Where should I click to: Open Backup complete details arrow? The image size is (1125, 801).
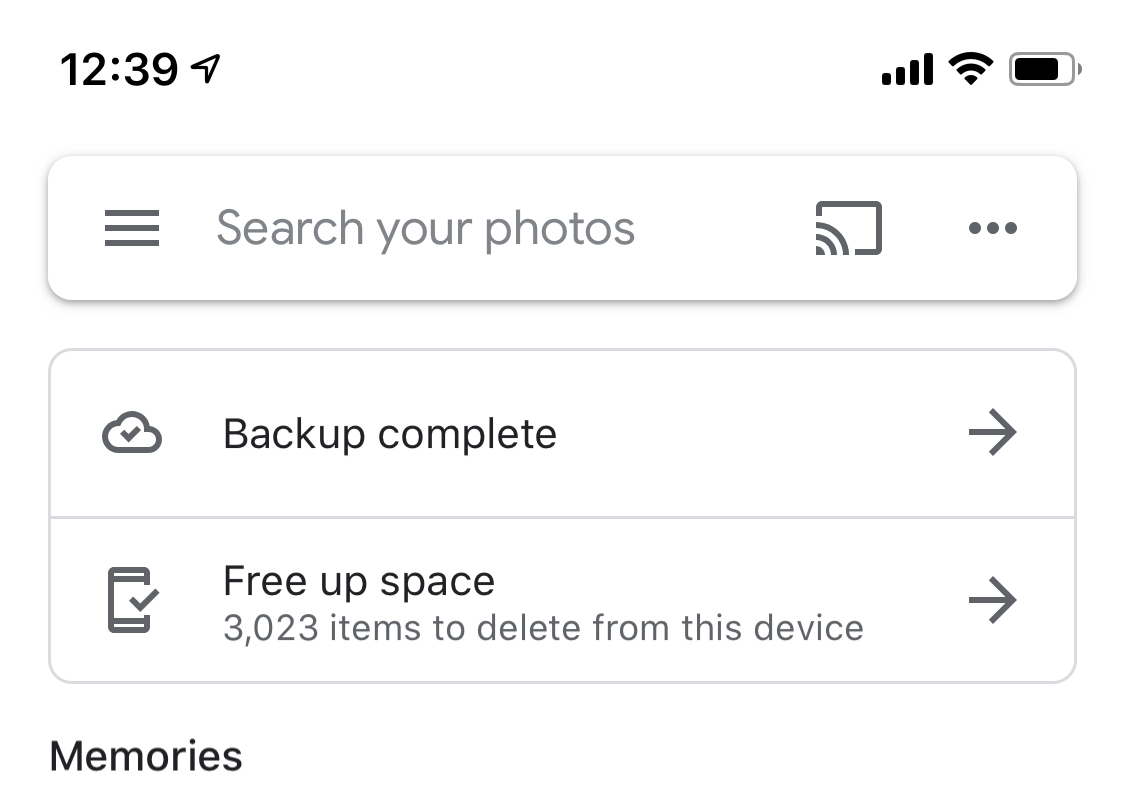[x=992, y=432]
